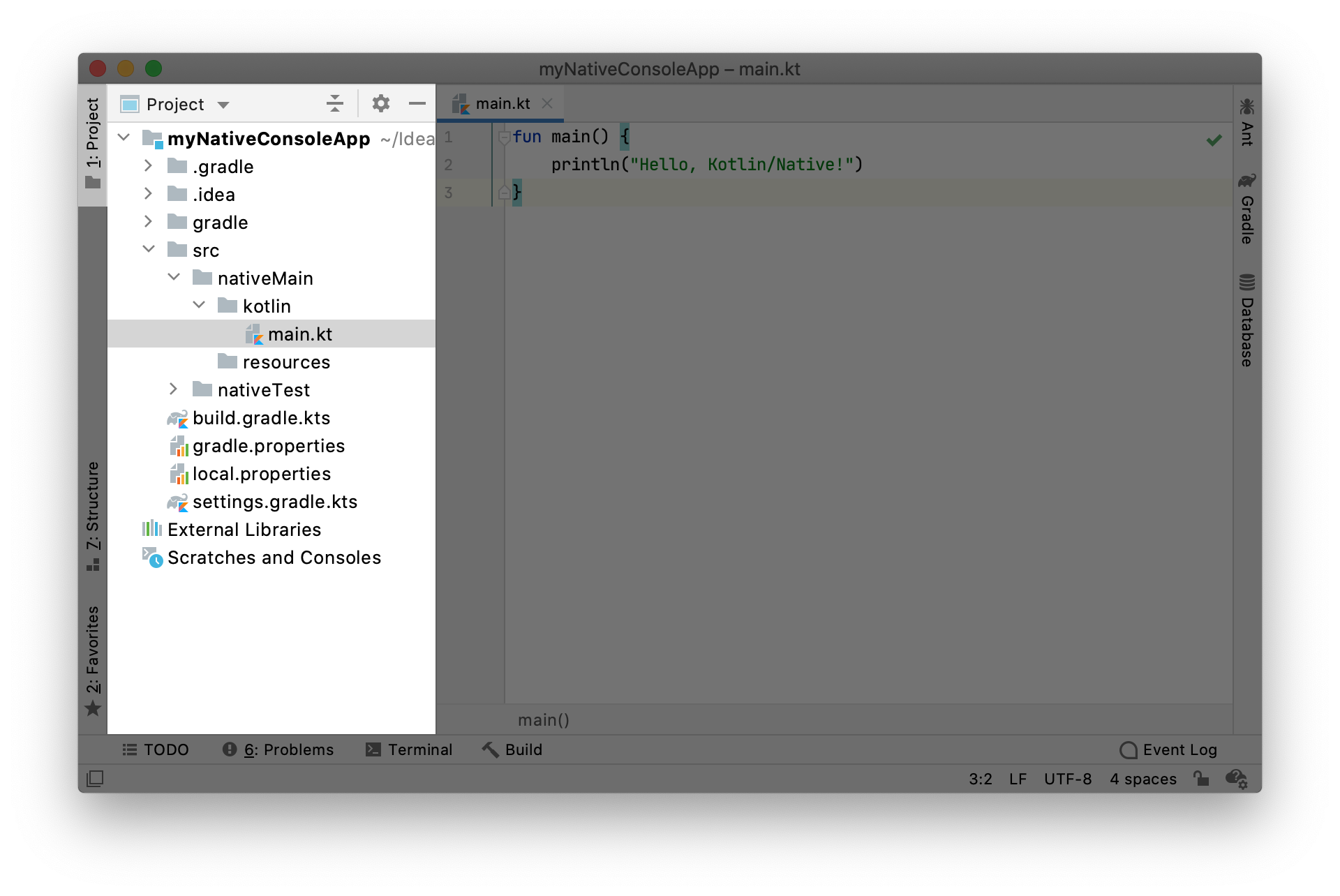Click the green inspection checkmark
Image resolution: width=1340 pixels, height=896 pixels.
[x=1214, y=140]
